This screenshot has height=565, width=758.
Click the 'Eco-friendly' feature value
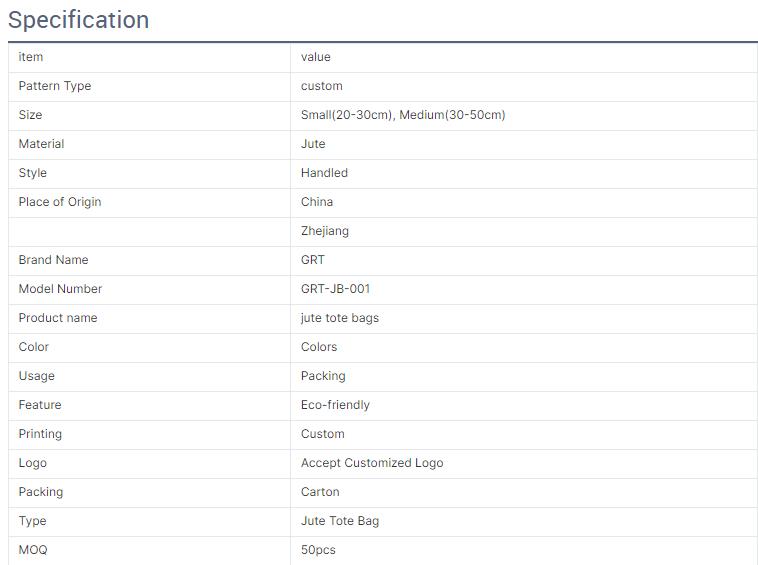pyautogui.click(x=335, y=405)
